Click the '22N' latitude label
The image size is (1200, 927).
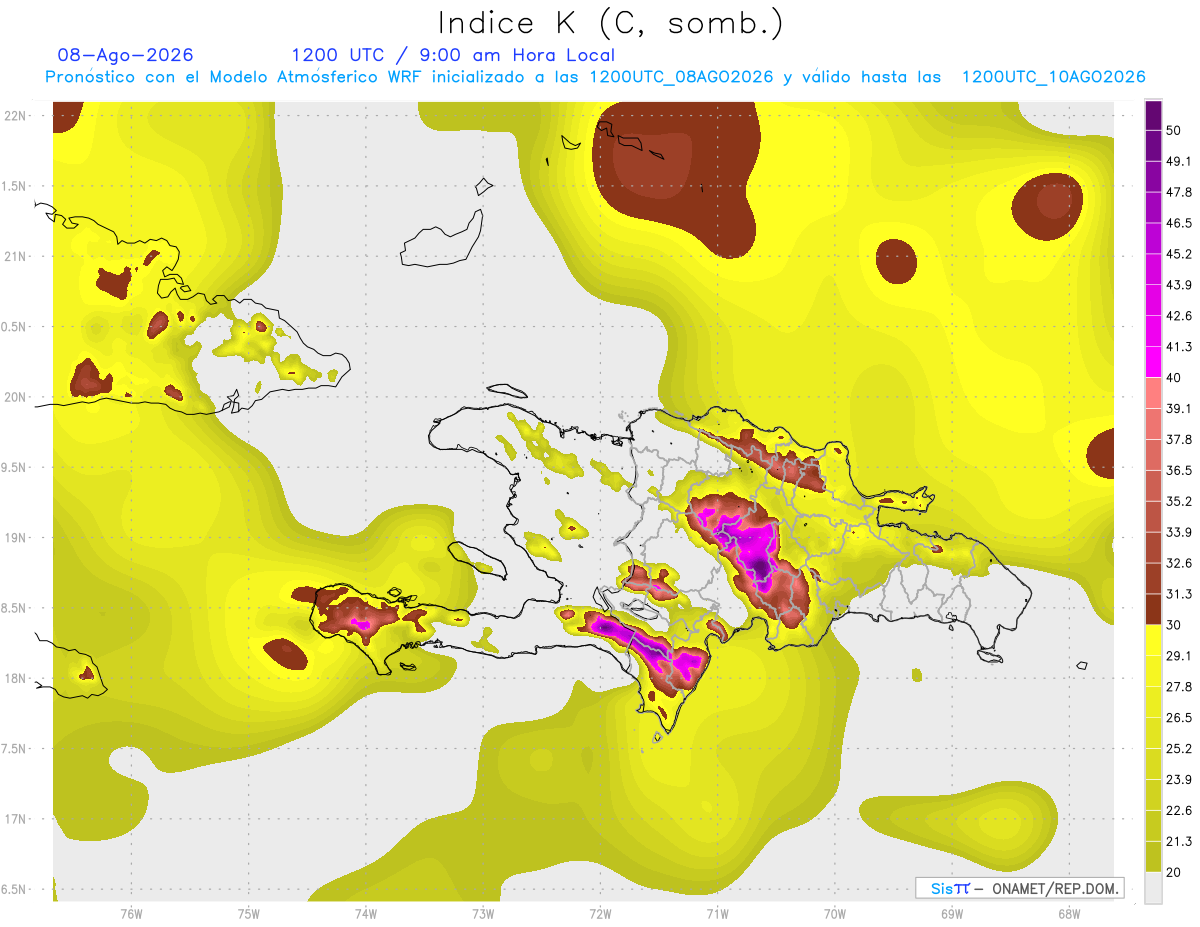tap(16, 115)
